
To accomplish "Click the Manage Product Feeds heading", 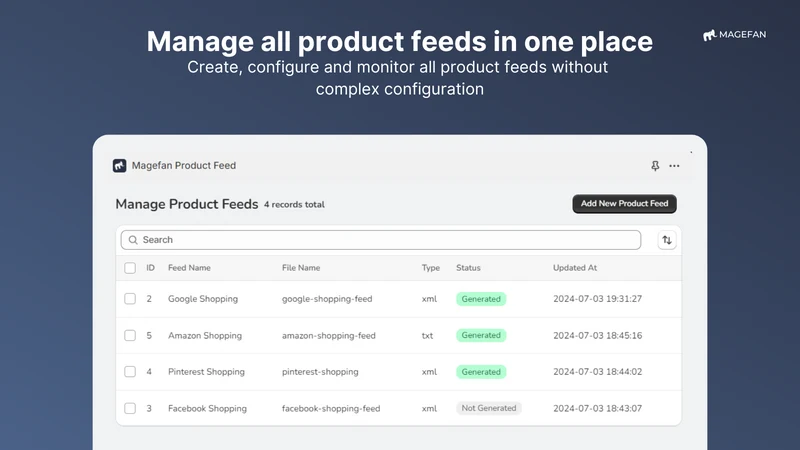I will click(x=187, y=204).
